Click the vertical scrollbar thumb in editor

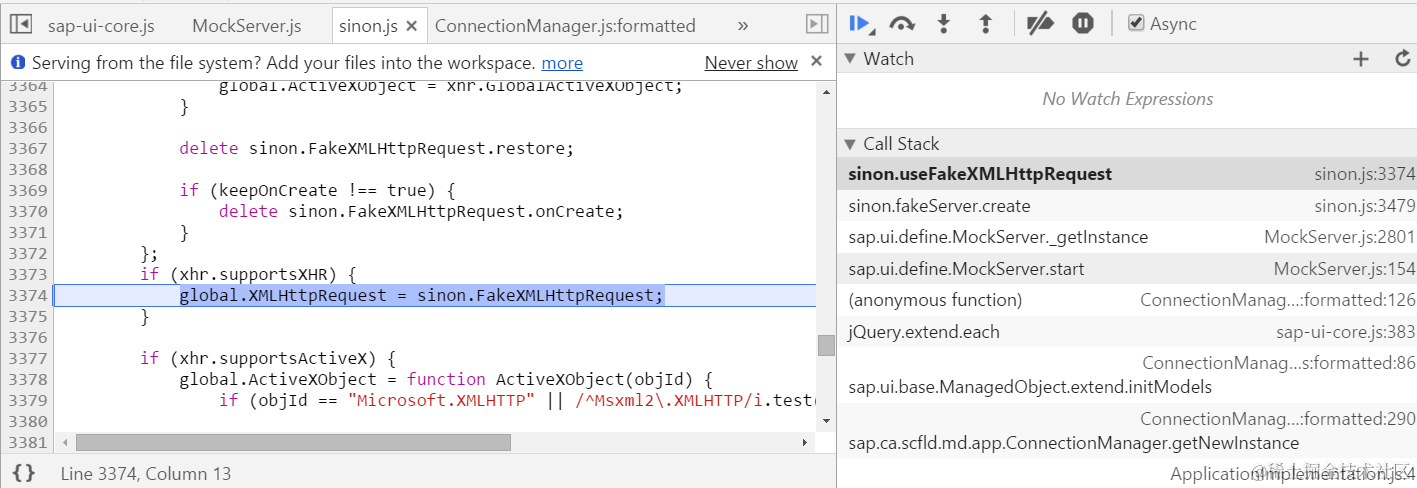click(x=826, y=345)
